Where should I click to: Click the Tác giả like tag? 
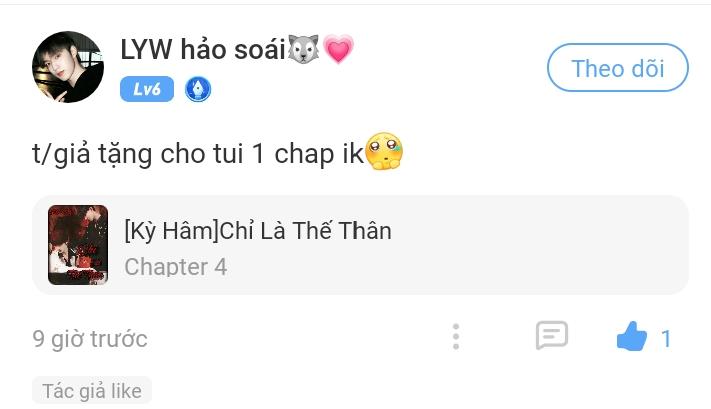[x=92, y=390]
